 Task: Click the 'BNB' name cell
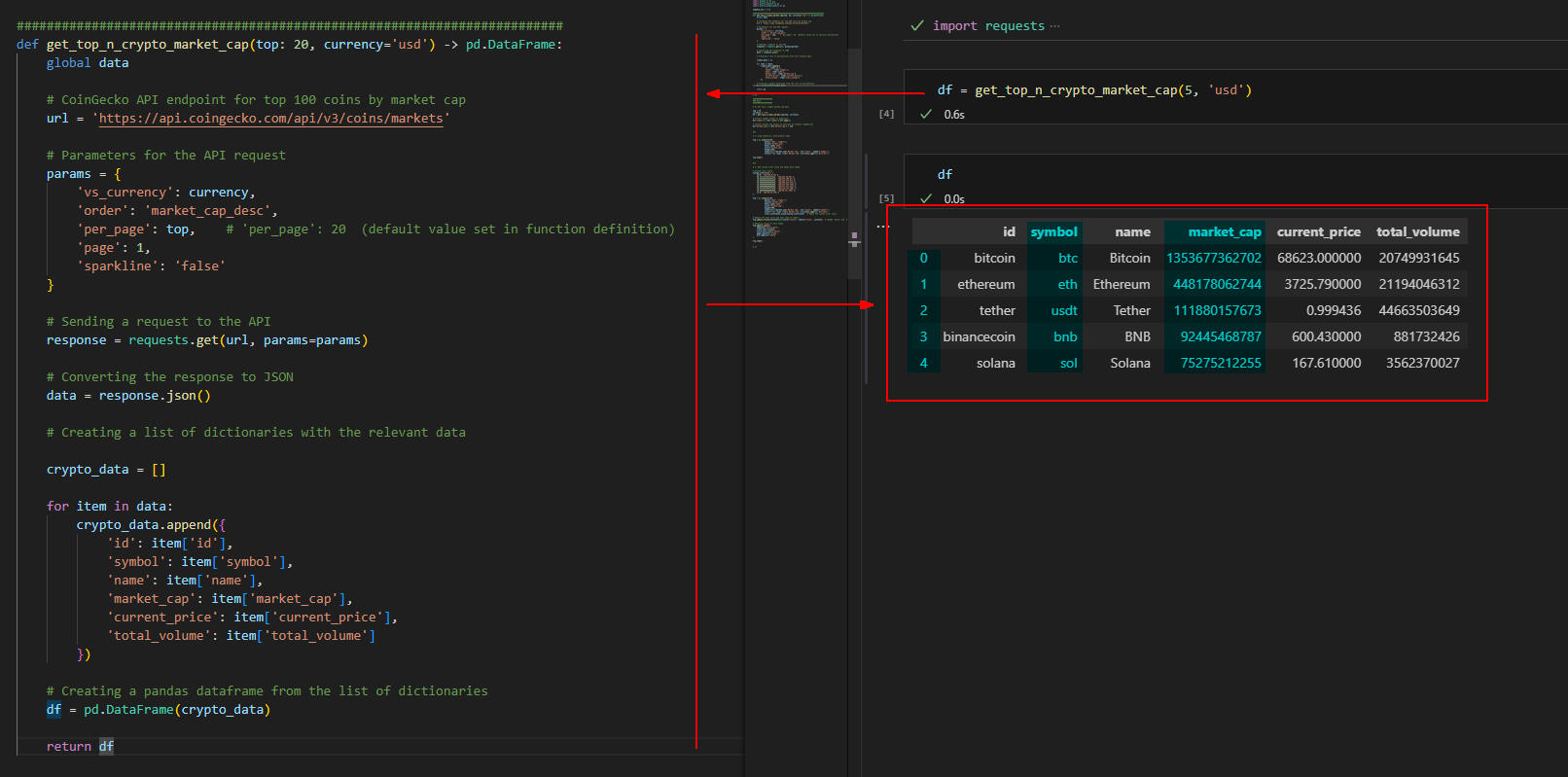pos(1137,336)
